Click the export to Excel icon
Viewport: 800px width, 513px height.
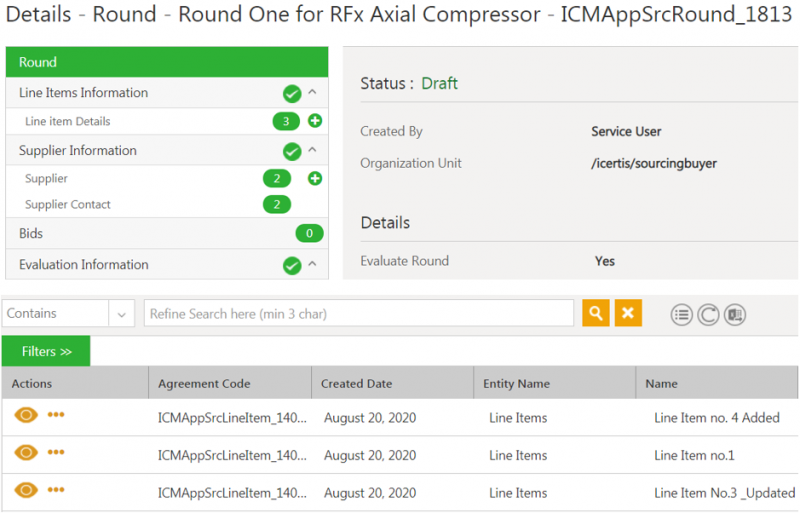(735, 315)
